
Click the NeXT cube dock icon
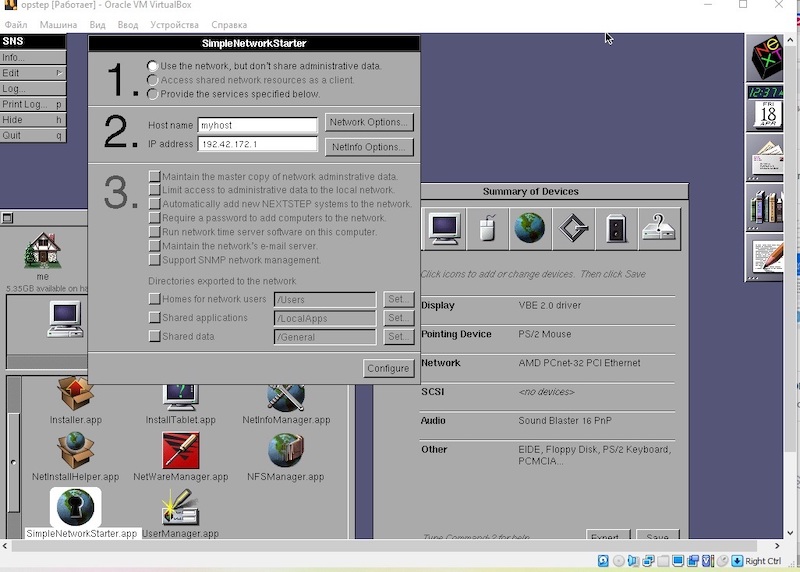pos(766,58)
